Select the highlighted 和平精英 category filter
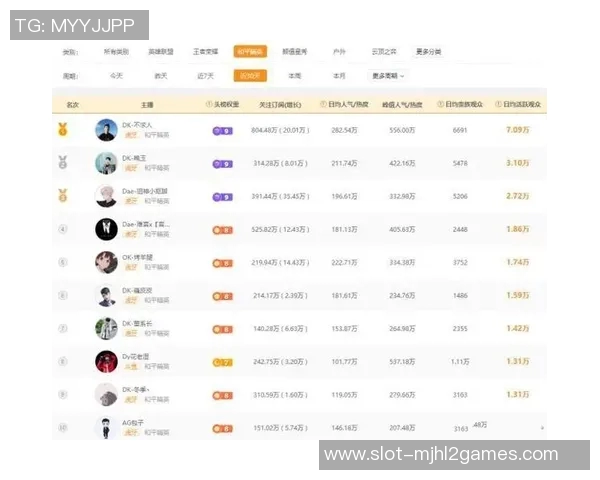This screenshot has width=600, height=480. pos(250,52)
